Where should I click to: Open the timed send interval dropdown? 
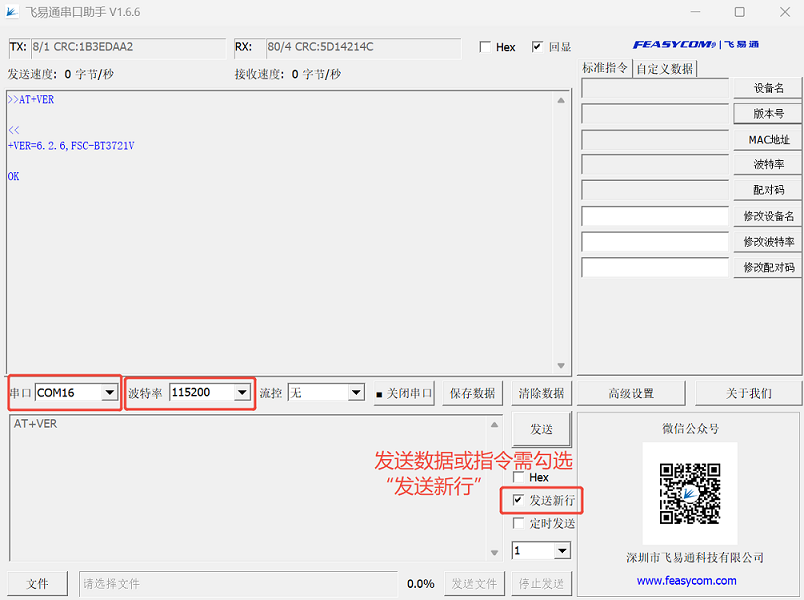point(561,551)
